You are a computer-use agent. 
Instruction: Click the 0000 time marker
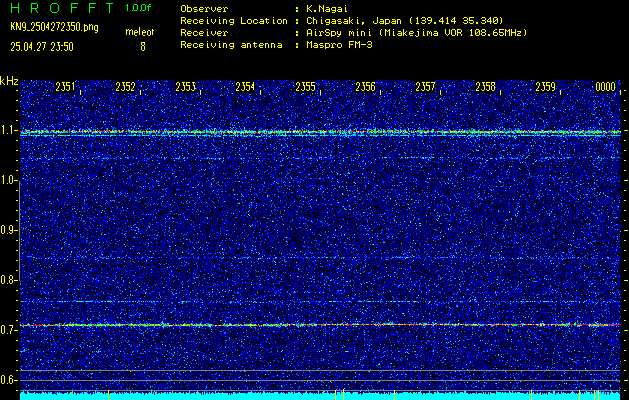[x=605, y=87]
